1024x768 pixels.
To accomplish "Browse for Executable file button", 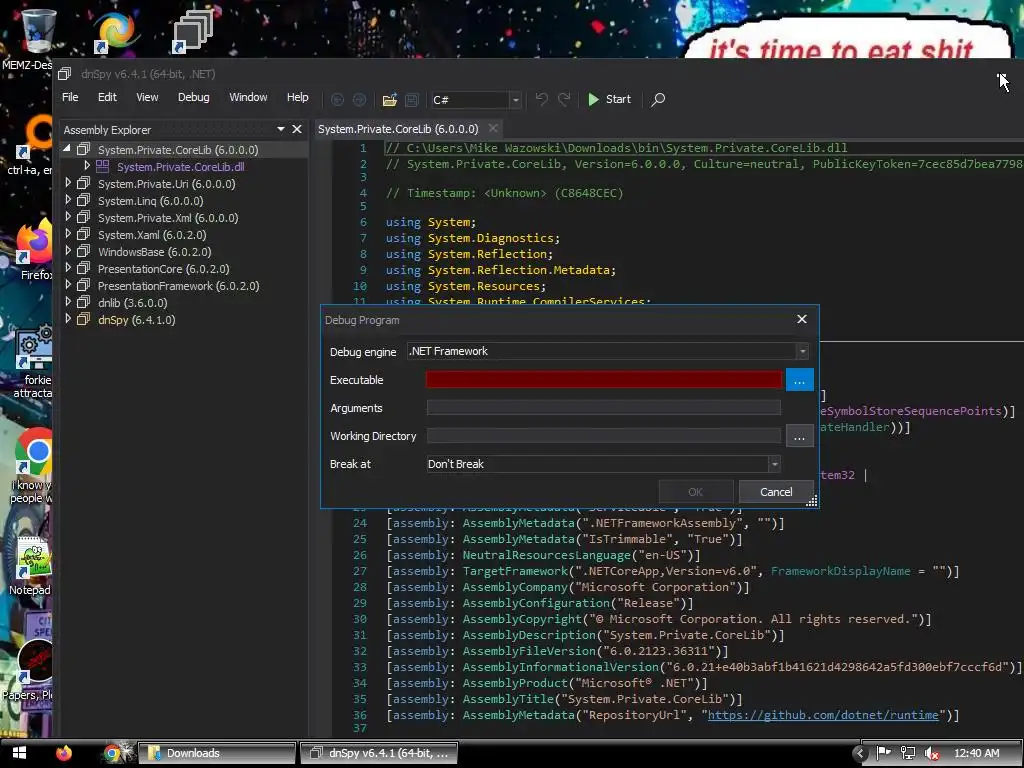I will [799, 379].
